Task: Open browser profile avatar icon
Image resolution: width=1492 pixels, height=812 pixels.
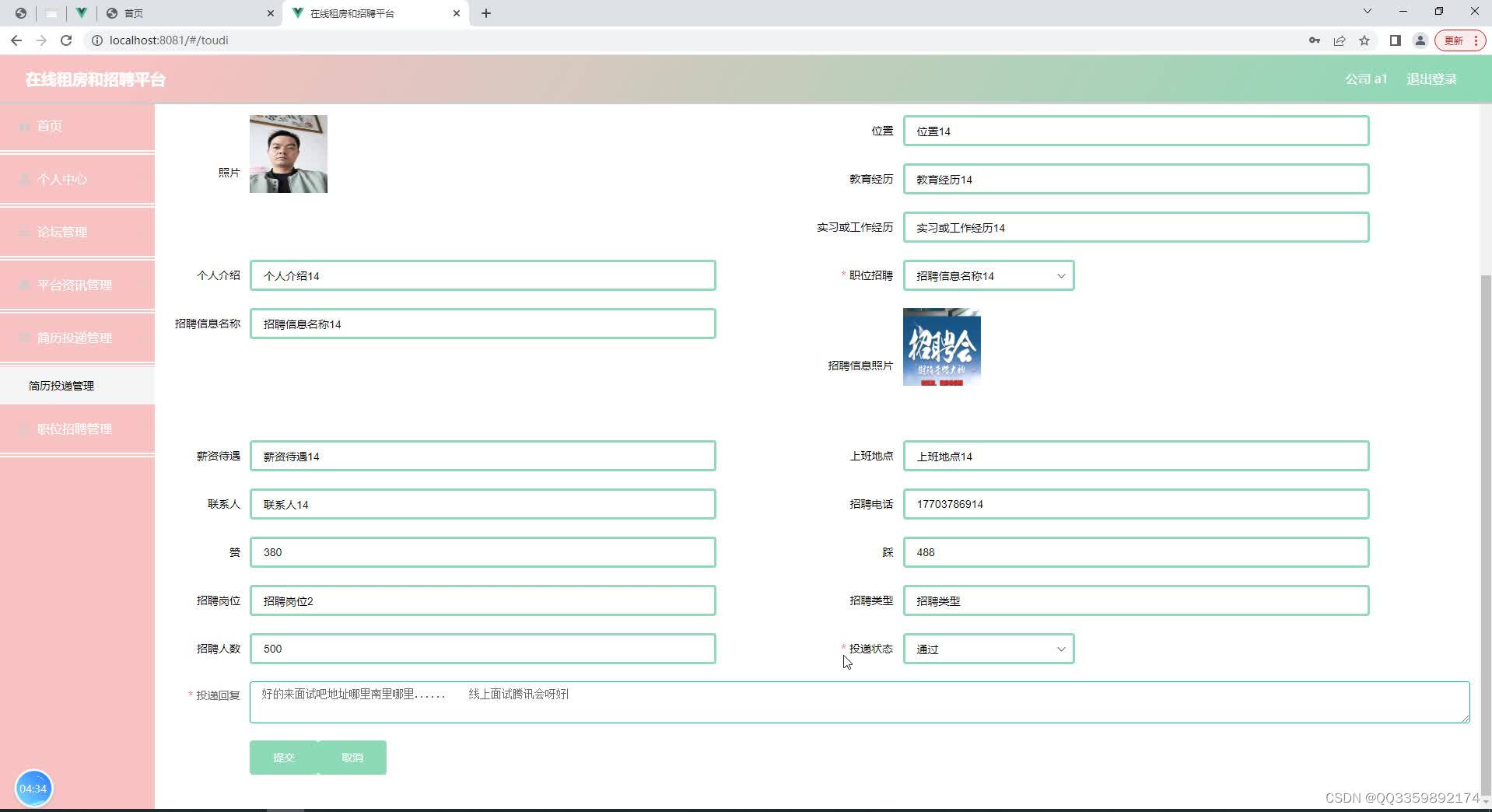Action: [1420, 40]
